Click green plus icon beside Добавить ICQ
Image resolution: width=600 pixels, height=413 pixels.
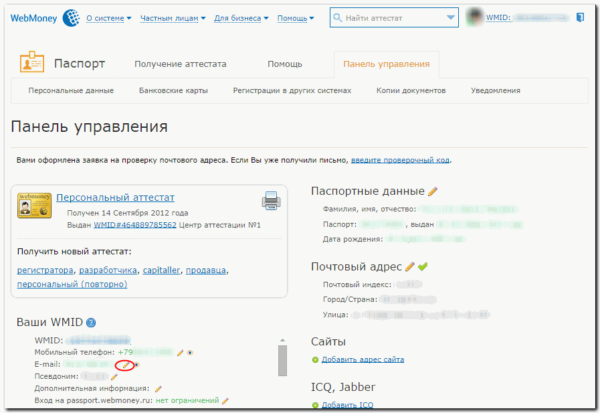click(x=315, y=405)
